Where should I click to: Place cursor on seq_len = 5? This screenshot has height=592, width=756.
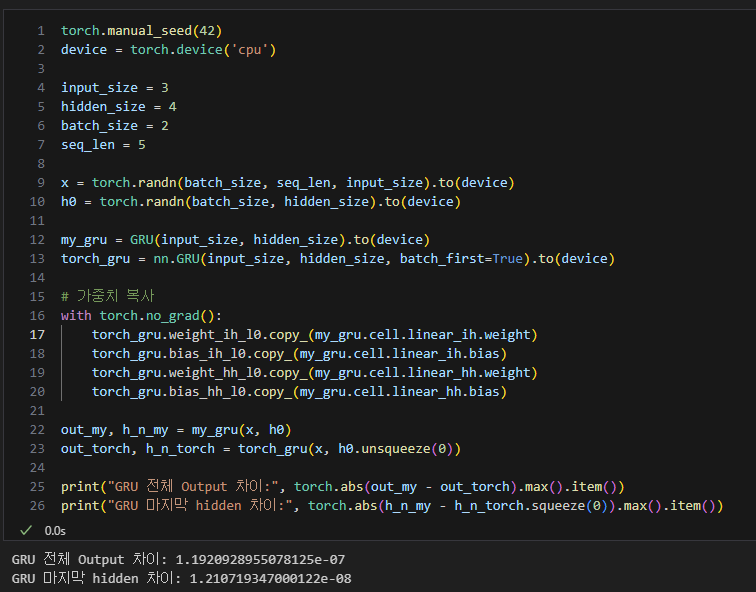[103, 145]
